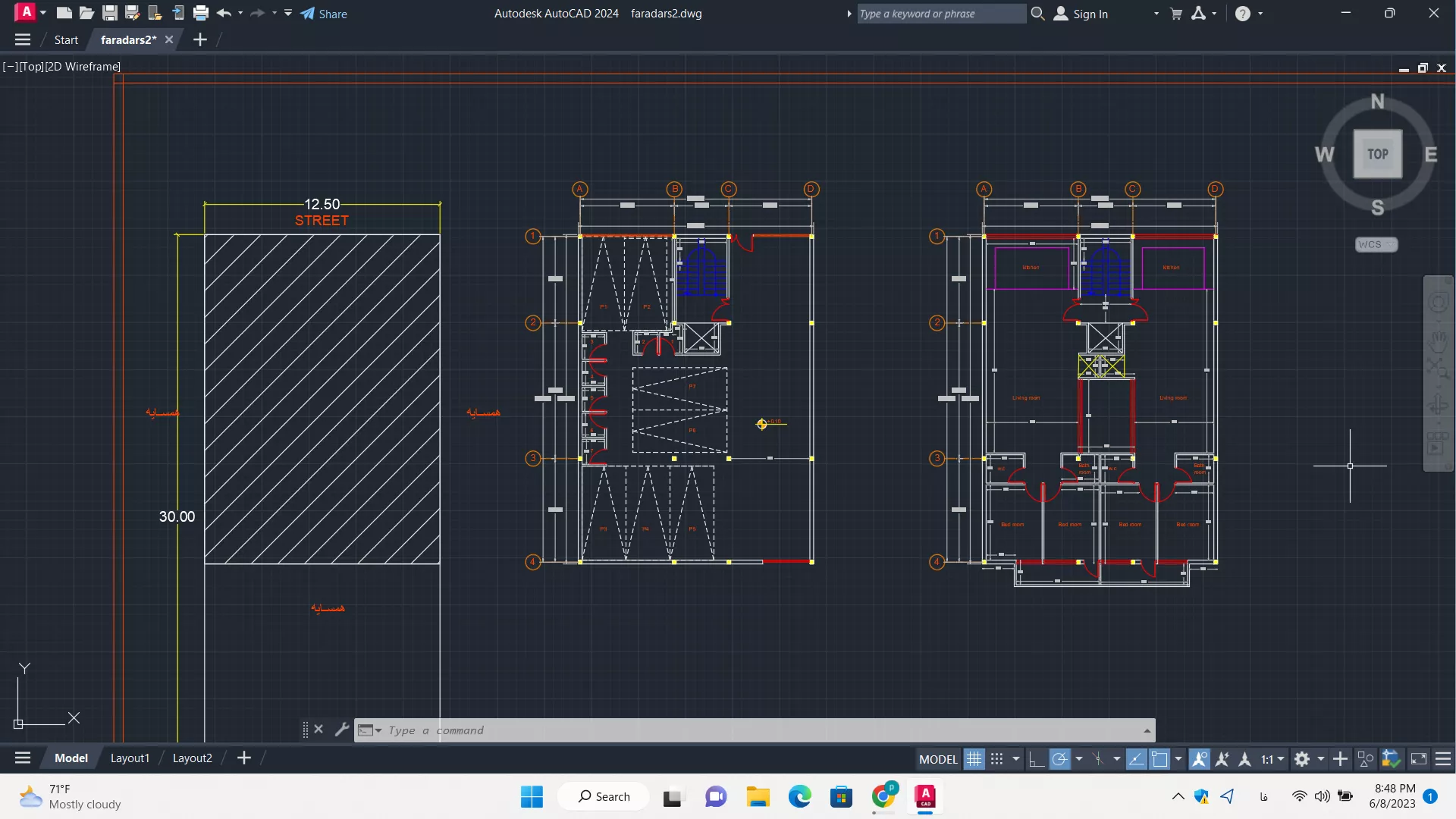1456x819 pixels.
Task: Toggle drawing grid display
Action: [x=974, y=759]
